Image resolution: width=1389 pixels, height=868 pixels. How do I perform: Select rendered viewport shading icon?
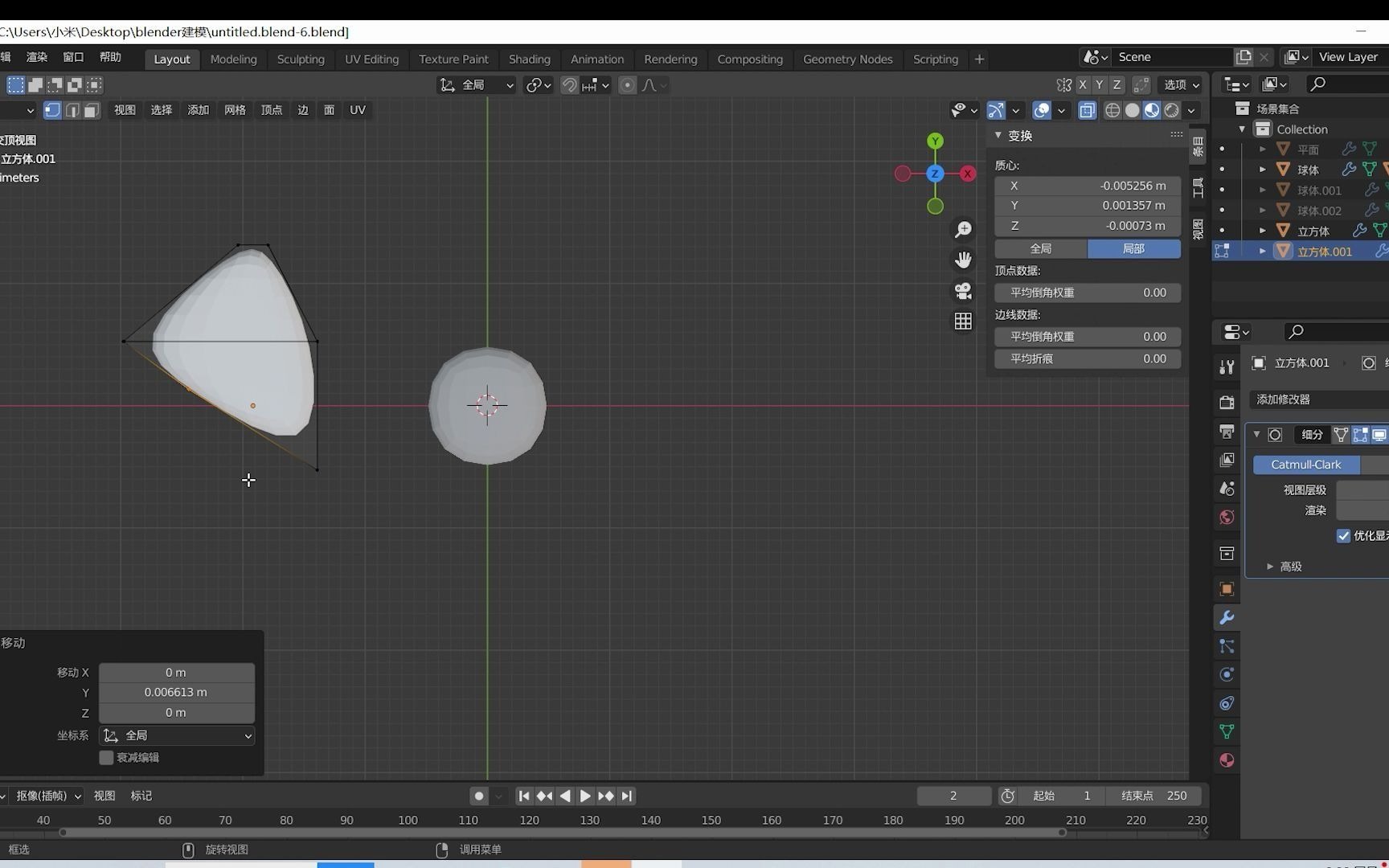1171,110
